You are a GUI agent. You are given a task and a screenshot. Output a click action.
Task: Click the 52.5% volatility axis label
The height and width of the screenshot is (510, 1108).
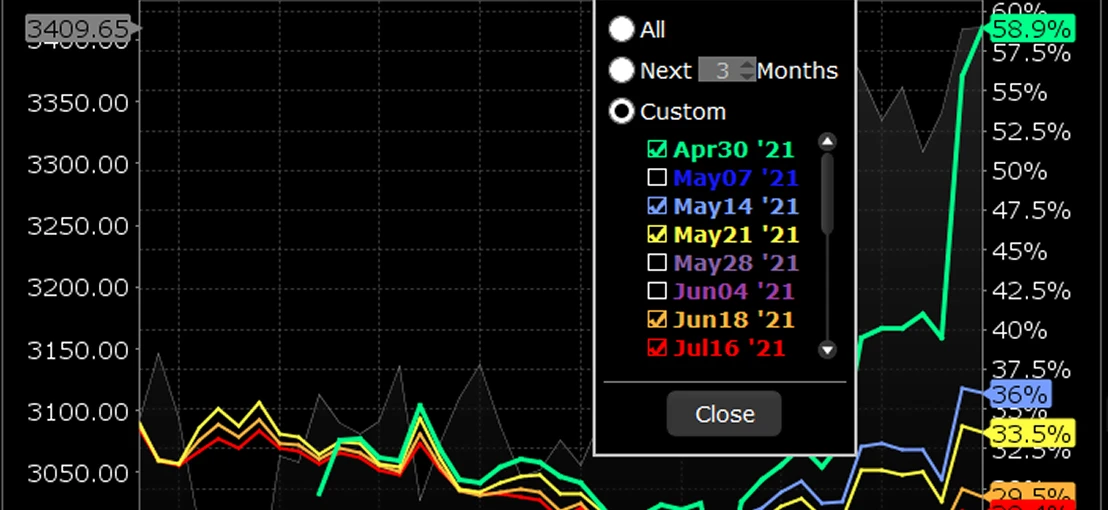[1032, 131]
